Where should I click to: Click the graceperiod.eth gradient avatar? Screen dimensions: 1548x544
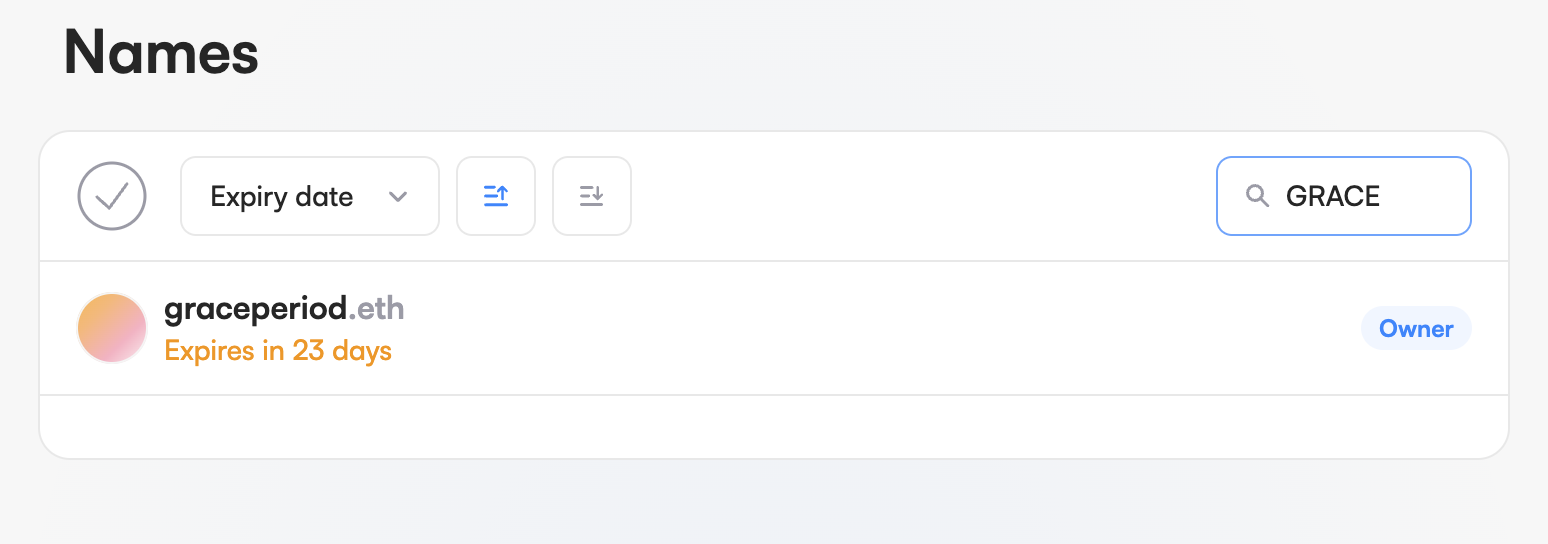[112, 328]
